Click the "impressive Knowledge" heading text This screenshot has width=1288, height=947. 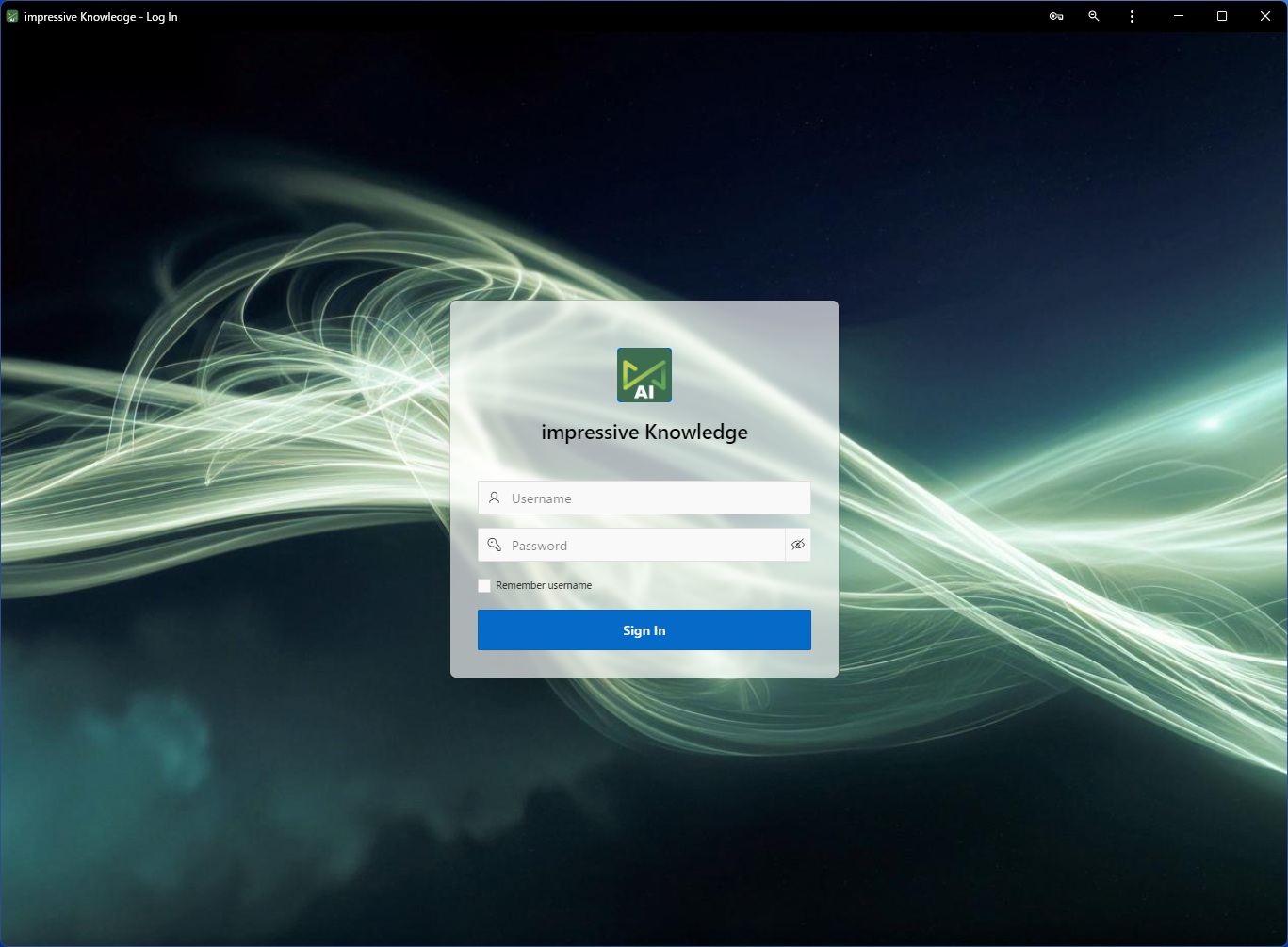(x=644, y=433)
